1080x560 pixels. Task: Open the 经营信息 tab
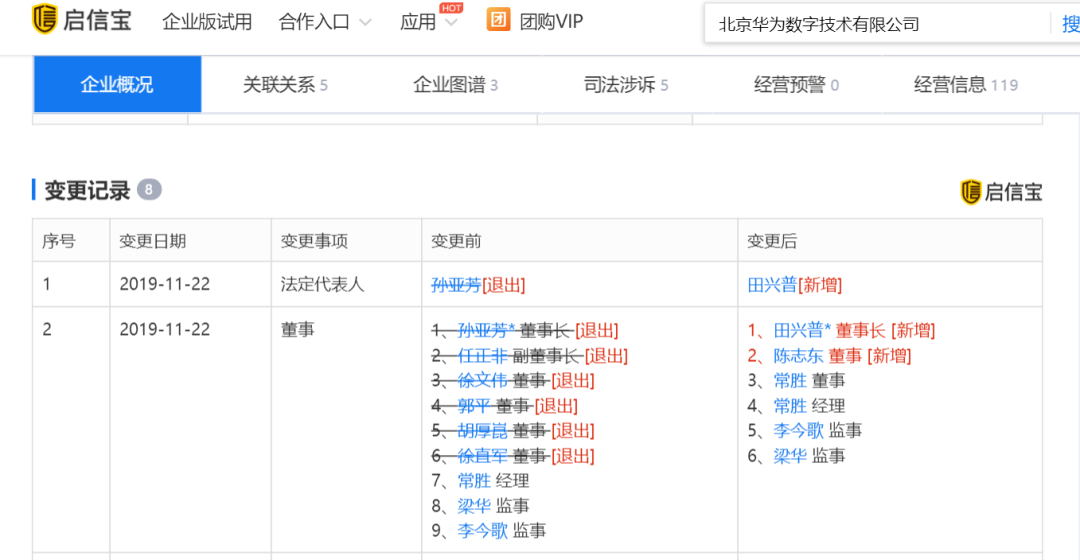(x=966, y=85)
